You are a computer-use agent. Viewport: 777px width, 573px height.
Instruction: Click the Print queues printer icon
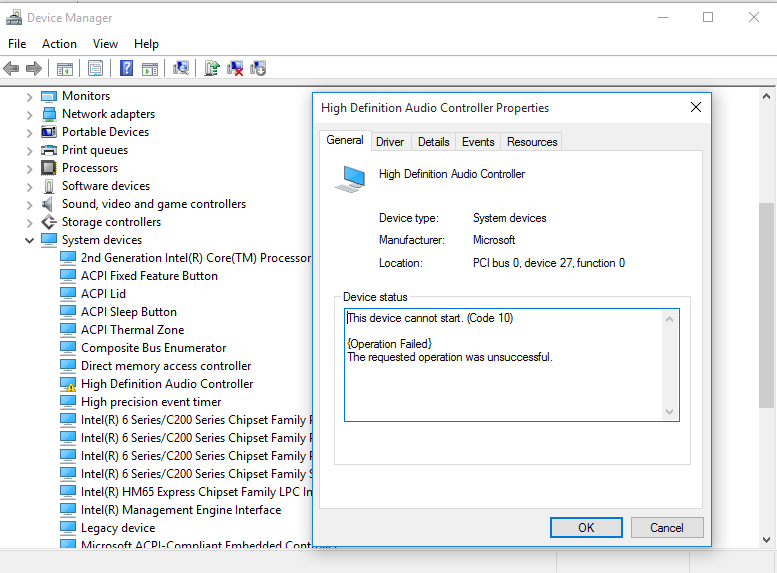pyautogui.click(x=49, y=150)
